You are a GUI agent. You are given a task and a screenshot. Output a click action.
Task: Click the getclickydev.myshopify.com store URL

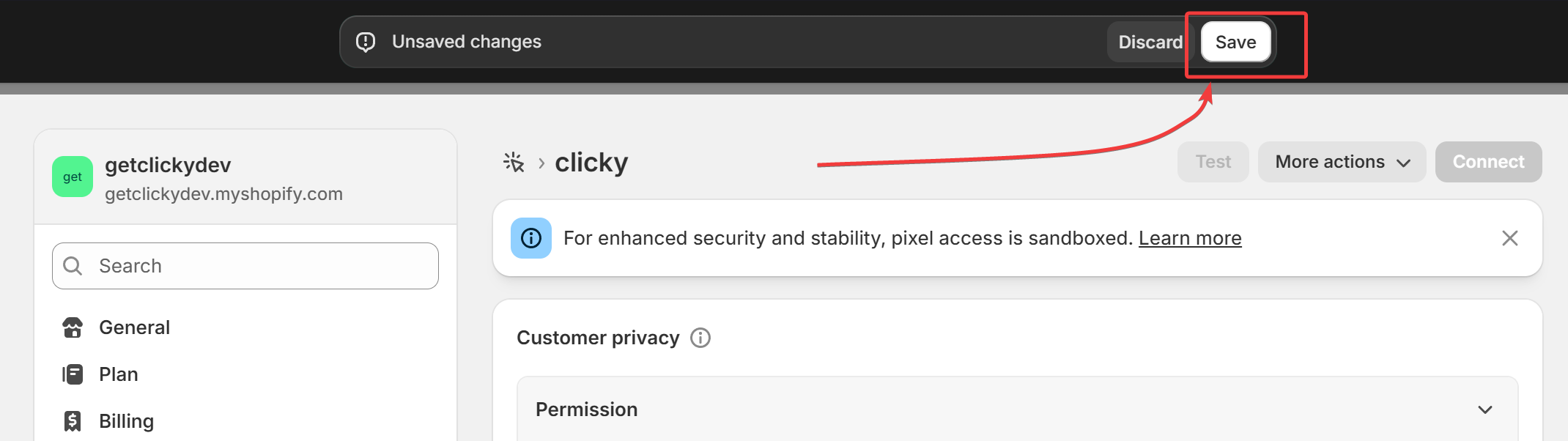tap(223, 194)
